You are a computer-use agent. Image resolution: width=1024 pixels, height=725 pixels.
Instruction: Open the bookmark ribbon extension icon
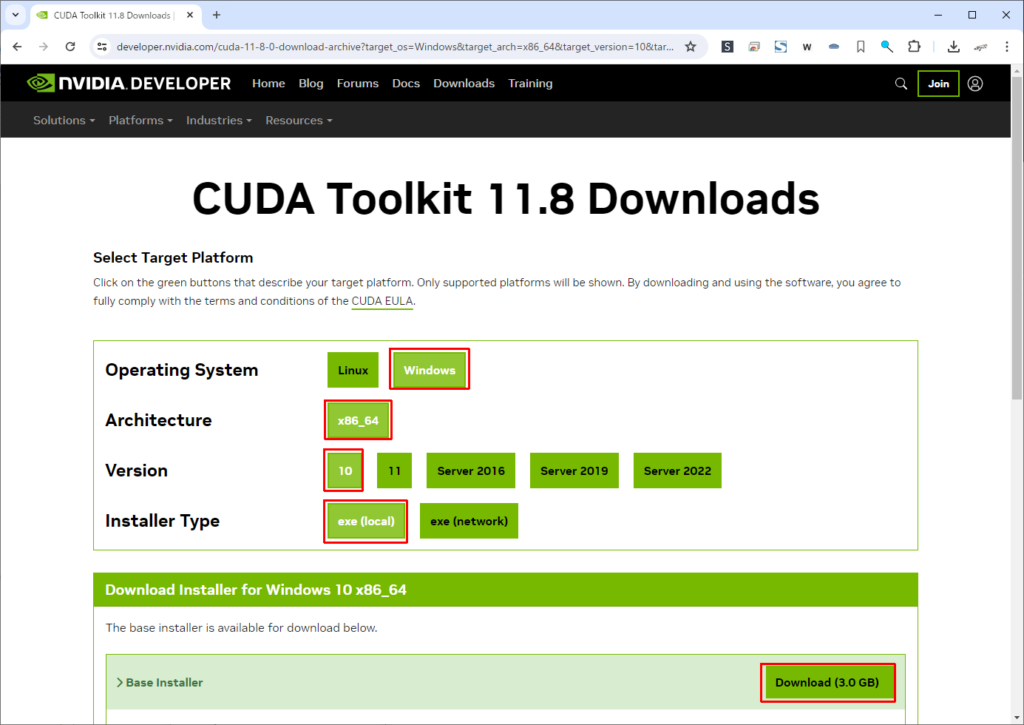point(861,46)
